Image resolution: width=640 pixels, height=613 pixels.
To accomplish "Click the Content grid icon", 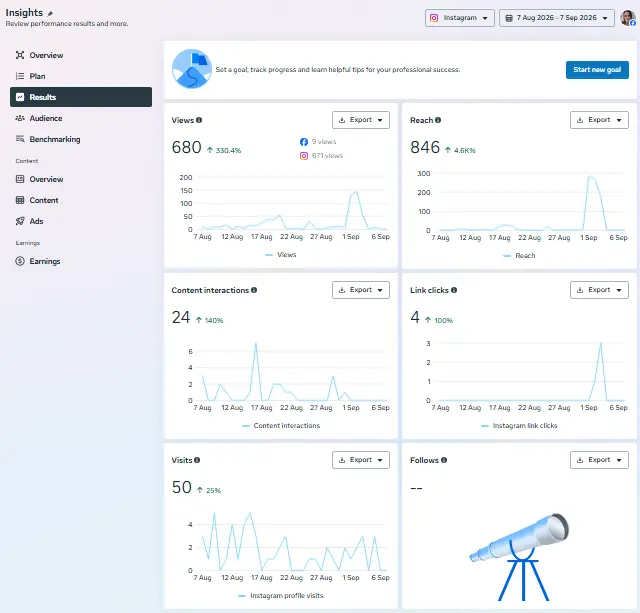I will 20,200.
